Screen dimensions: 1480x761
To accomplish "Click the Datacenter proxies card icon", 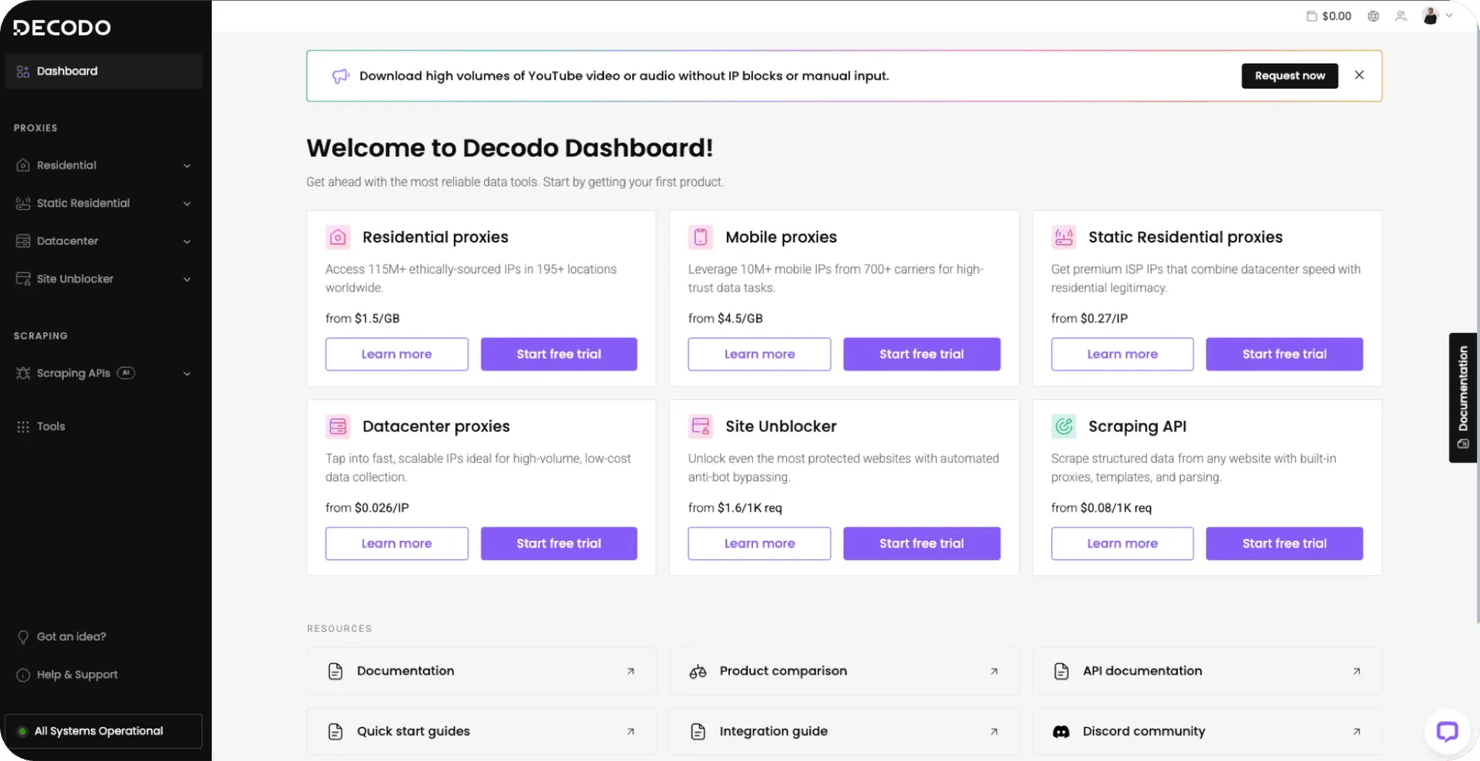I will point(338,426).
